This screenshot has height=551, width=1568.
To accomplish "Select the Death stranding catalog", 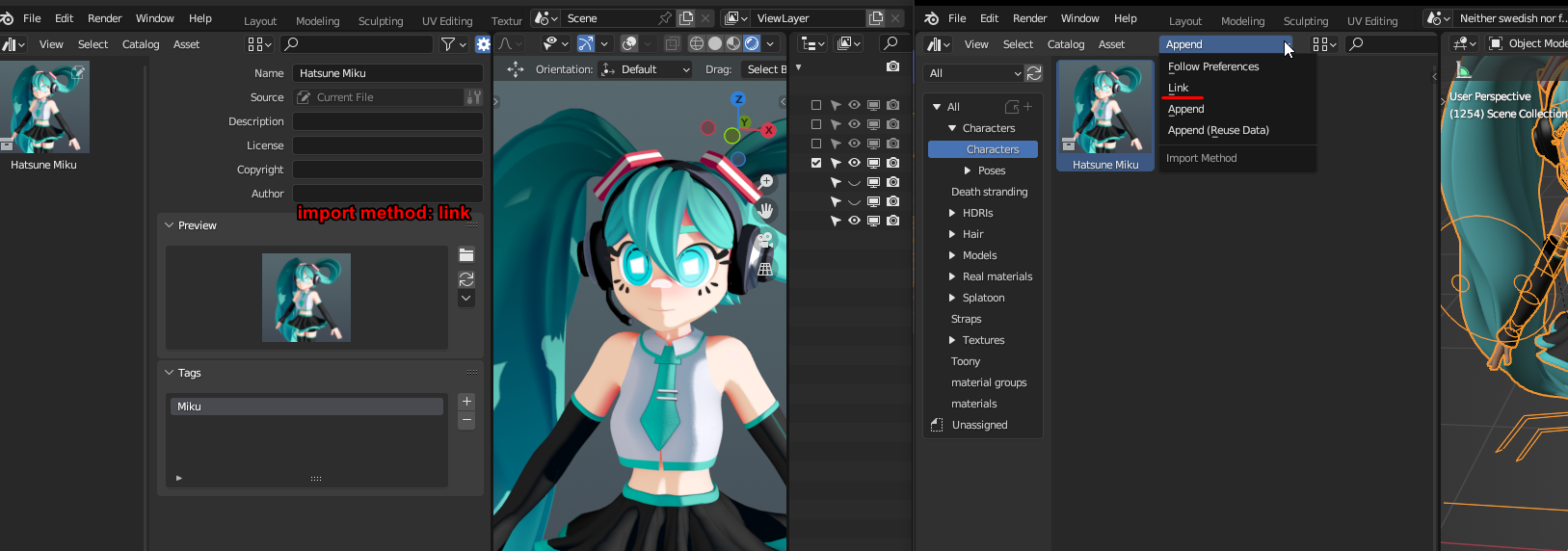I will coord(989,192).
